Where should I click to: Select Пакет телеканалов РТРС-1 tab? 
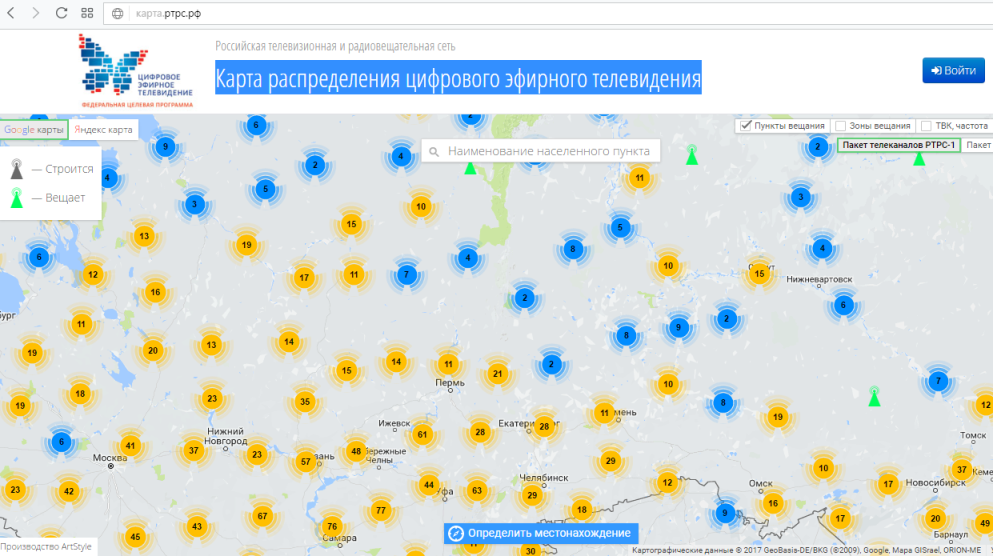click(900, 145)
